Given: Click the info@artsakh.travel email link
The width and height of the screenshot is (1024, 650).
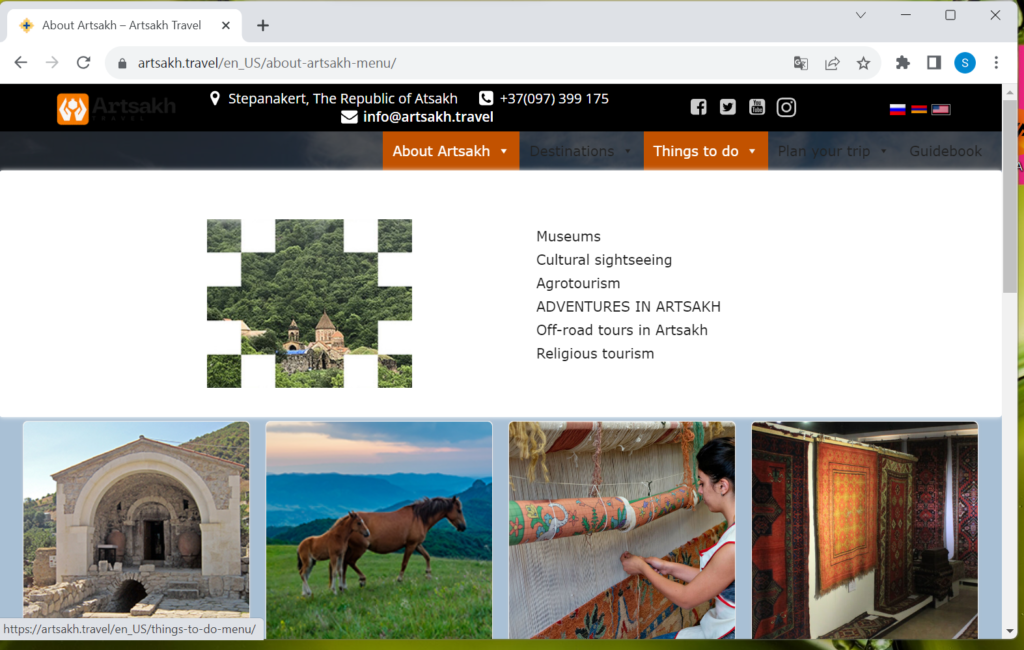Looking at the screenshot, I should click(x=428, y=117).
